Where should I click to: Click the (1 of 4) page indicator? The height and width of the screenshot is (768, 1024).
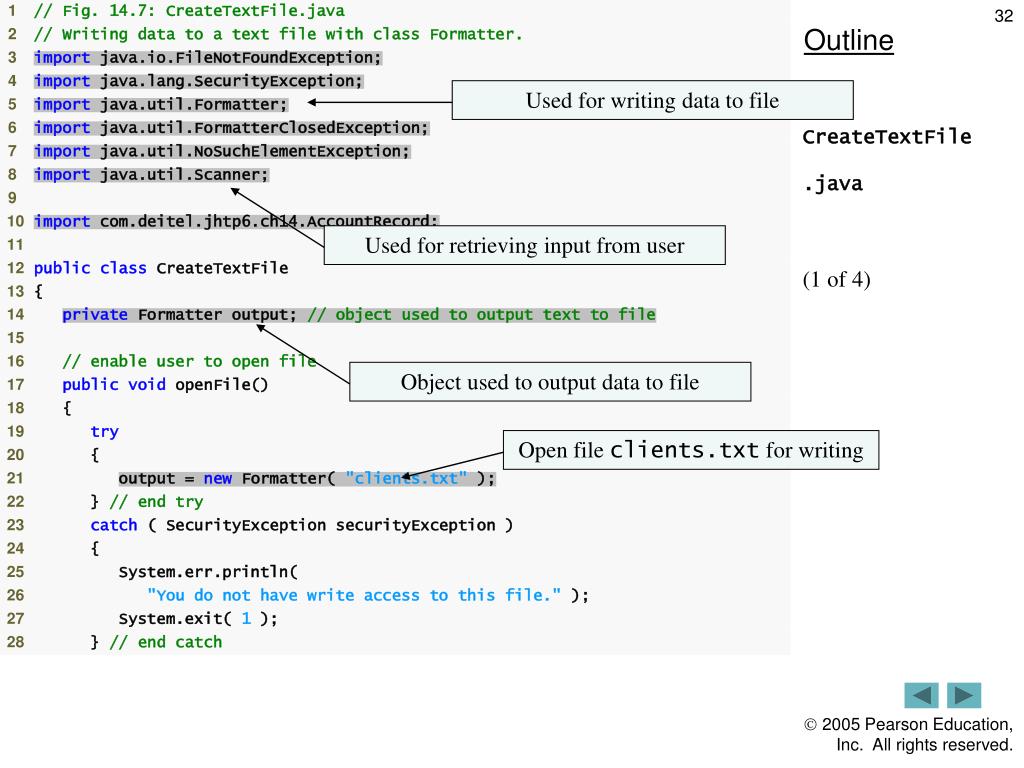tap(837, 280)
